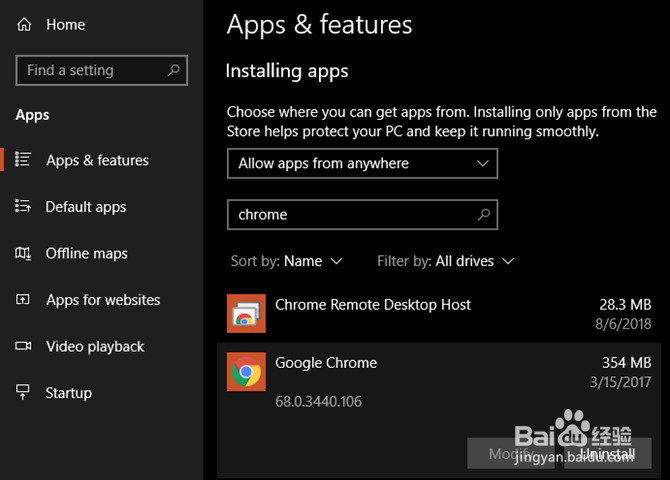Image resolution: width=670 pixels, height=480 pixels.
Task: Click the Apps section heading in sidebar
Action: point(32,115)
